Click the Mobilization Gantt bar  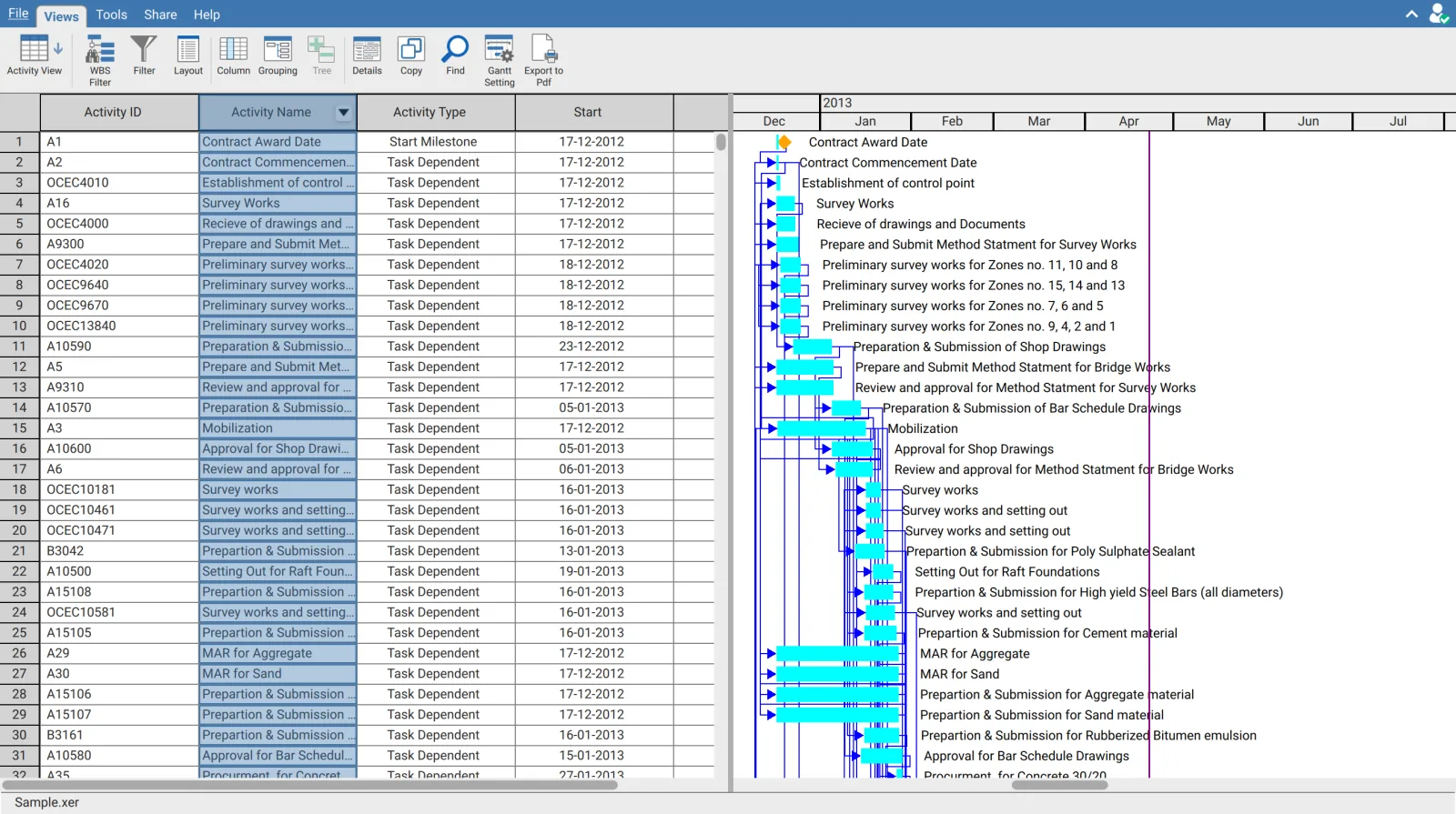822,428
